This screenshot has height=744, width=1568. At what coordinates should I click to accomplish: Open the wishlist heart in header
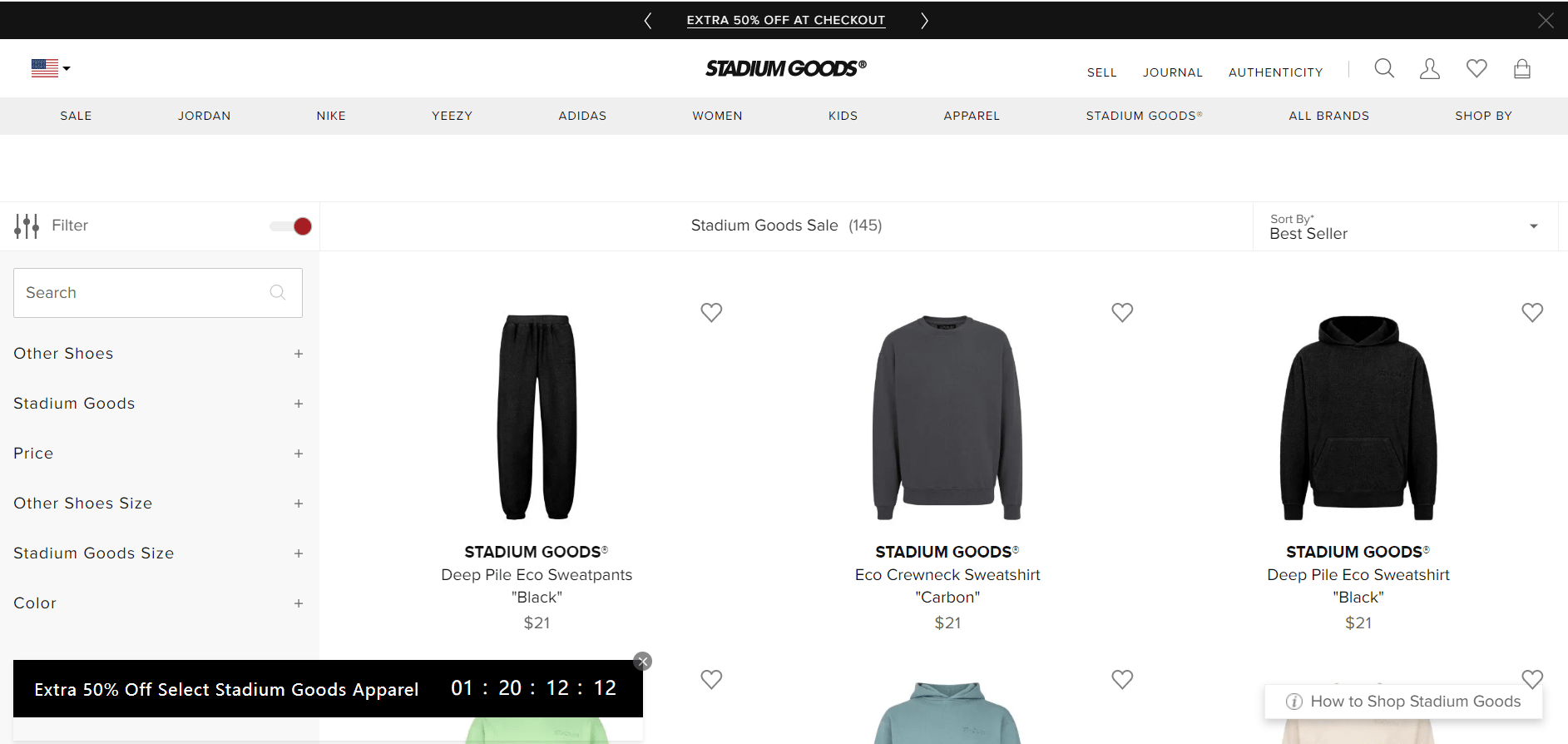pos(1476,68)
